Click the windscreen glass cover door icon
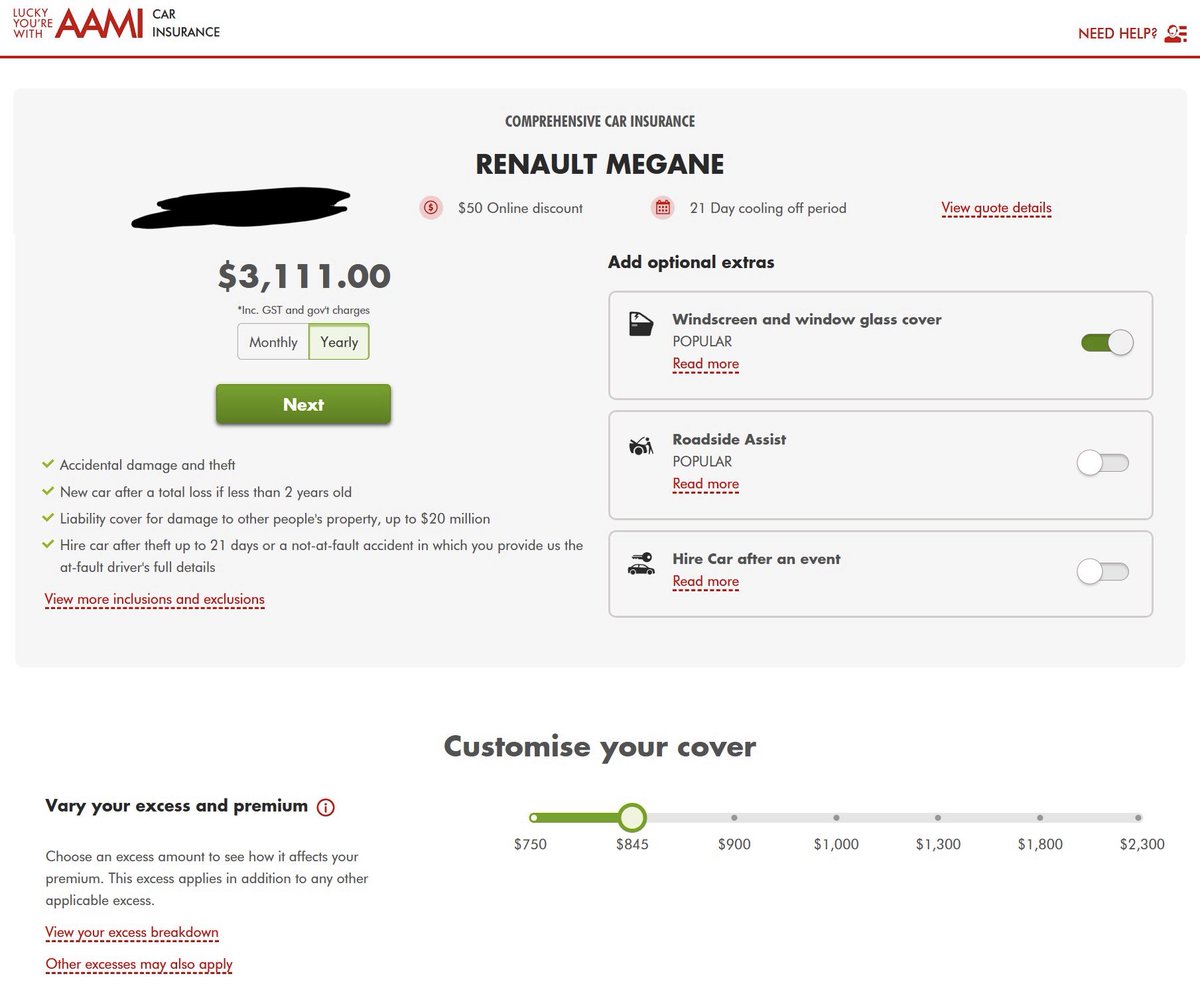 click(640, 324)
